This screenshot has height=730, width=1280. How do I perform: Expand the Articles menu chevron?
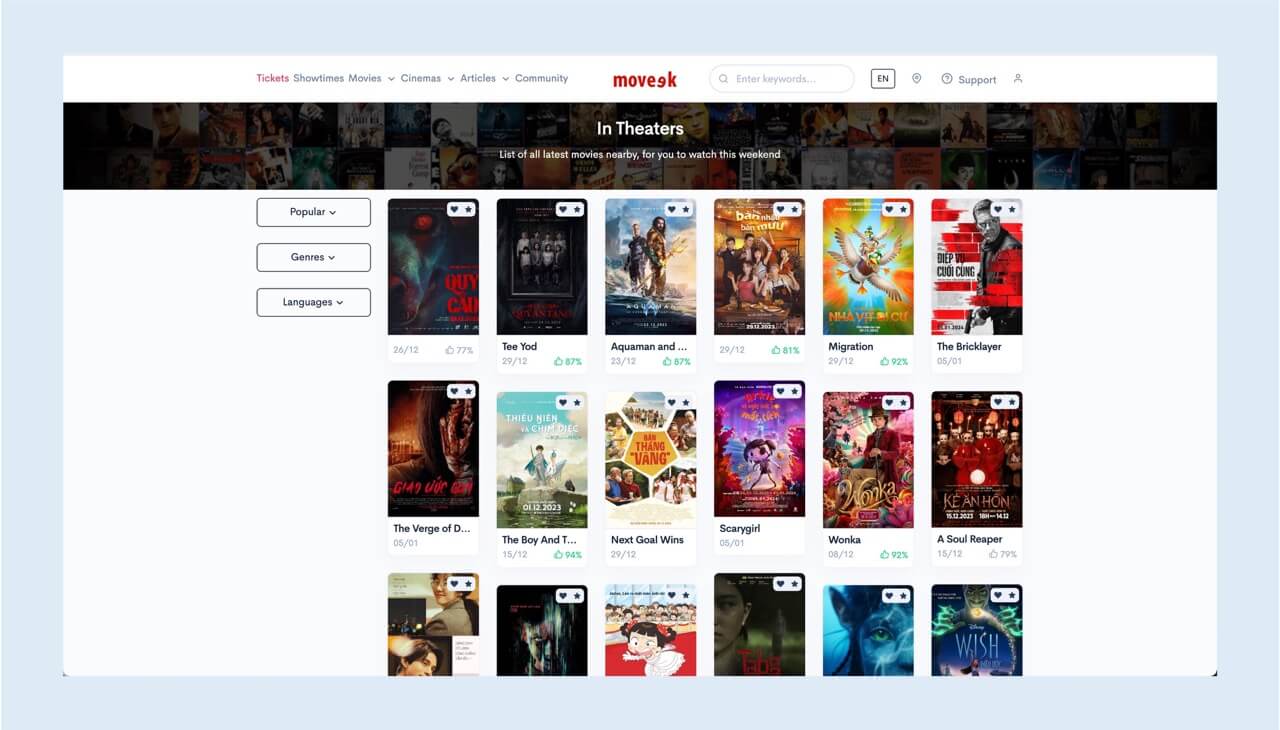pos(506,79)
